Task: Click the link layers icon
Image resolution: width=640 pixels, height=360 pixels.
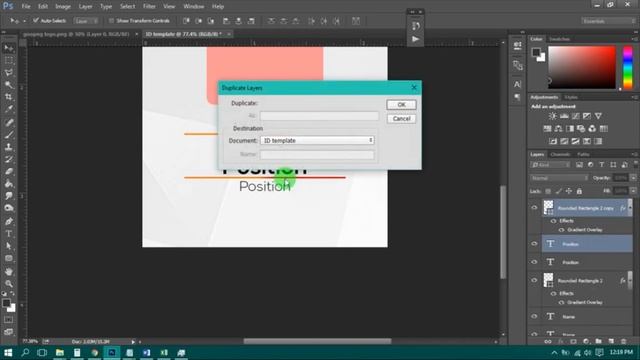Action: tap(548, 341)
